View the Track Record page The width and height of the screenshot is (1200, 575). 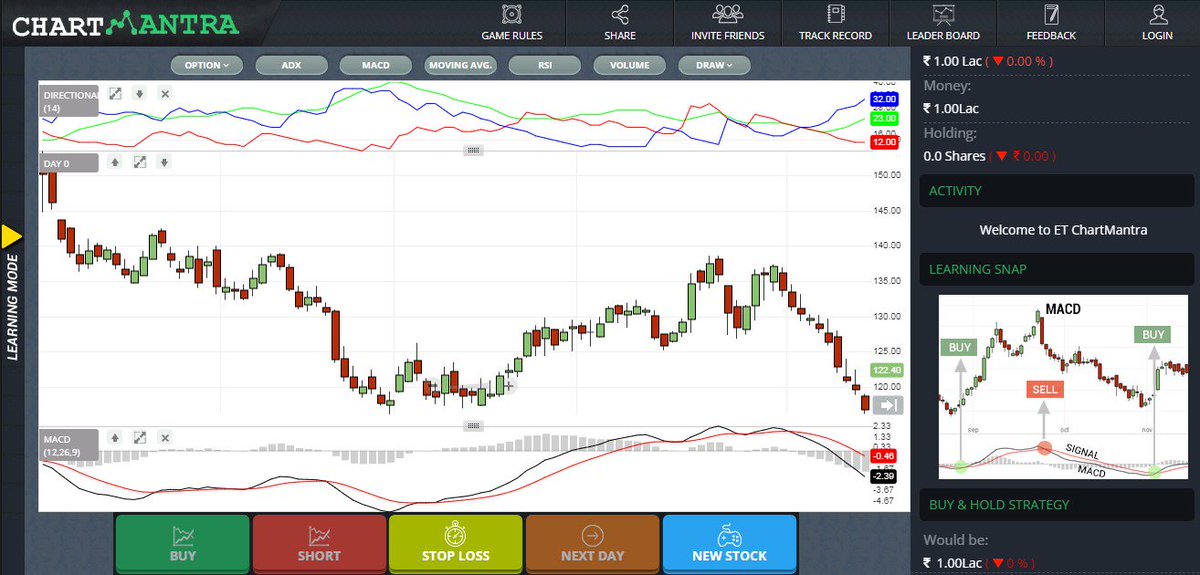(x=835, y=23)
